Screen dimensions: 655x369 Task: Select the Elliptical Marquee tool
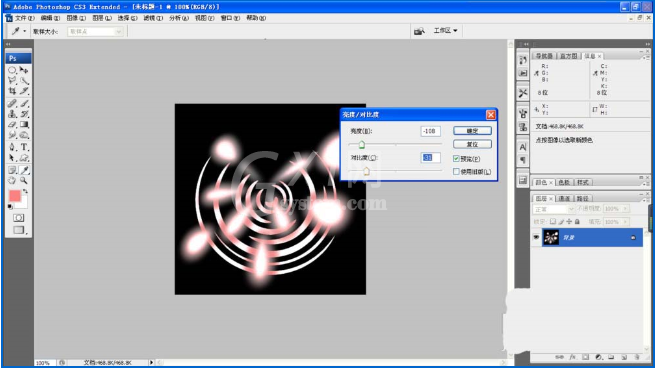click(x=12, y=70)
